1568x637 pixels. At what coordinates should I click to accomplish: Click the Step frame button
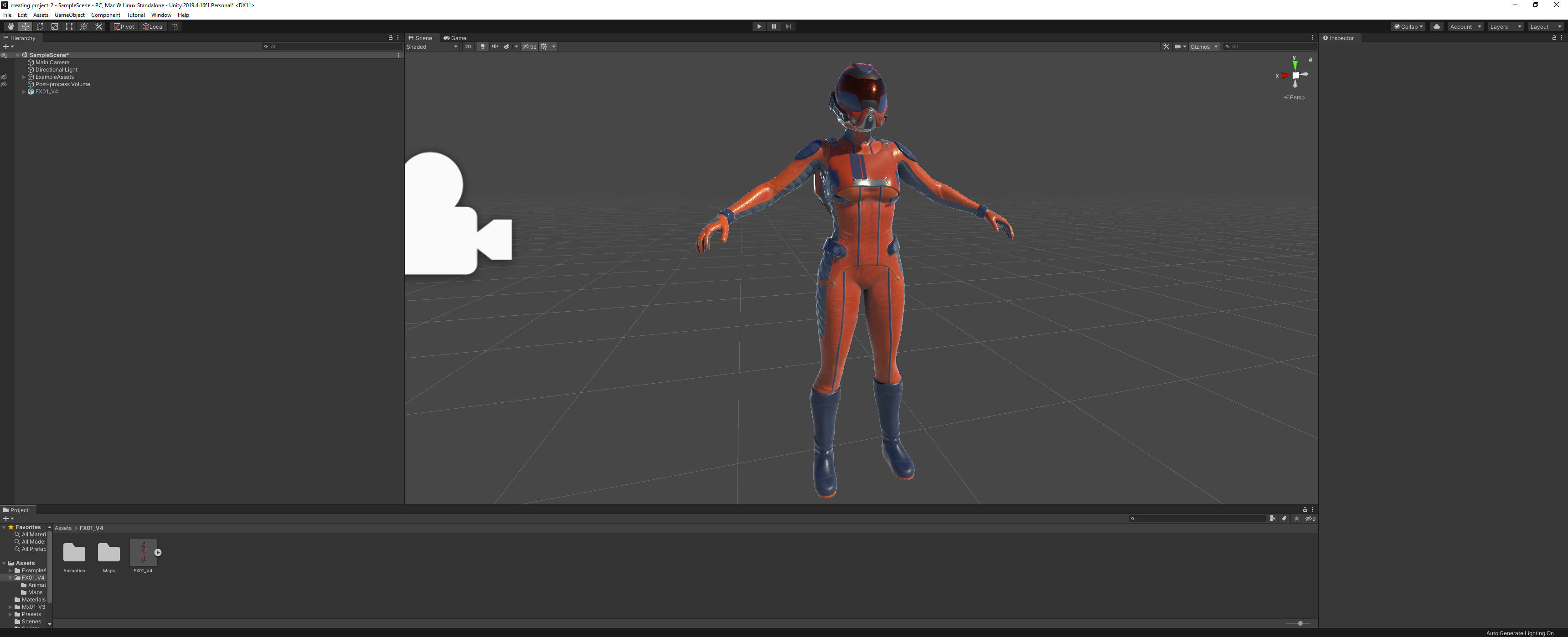788,27
